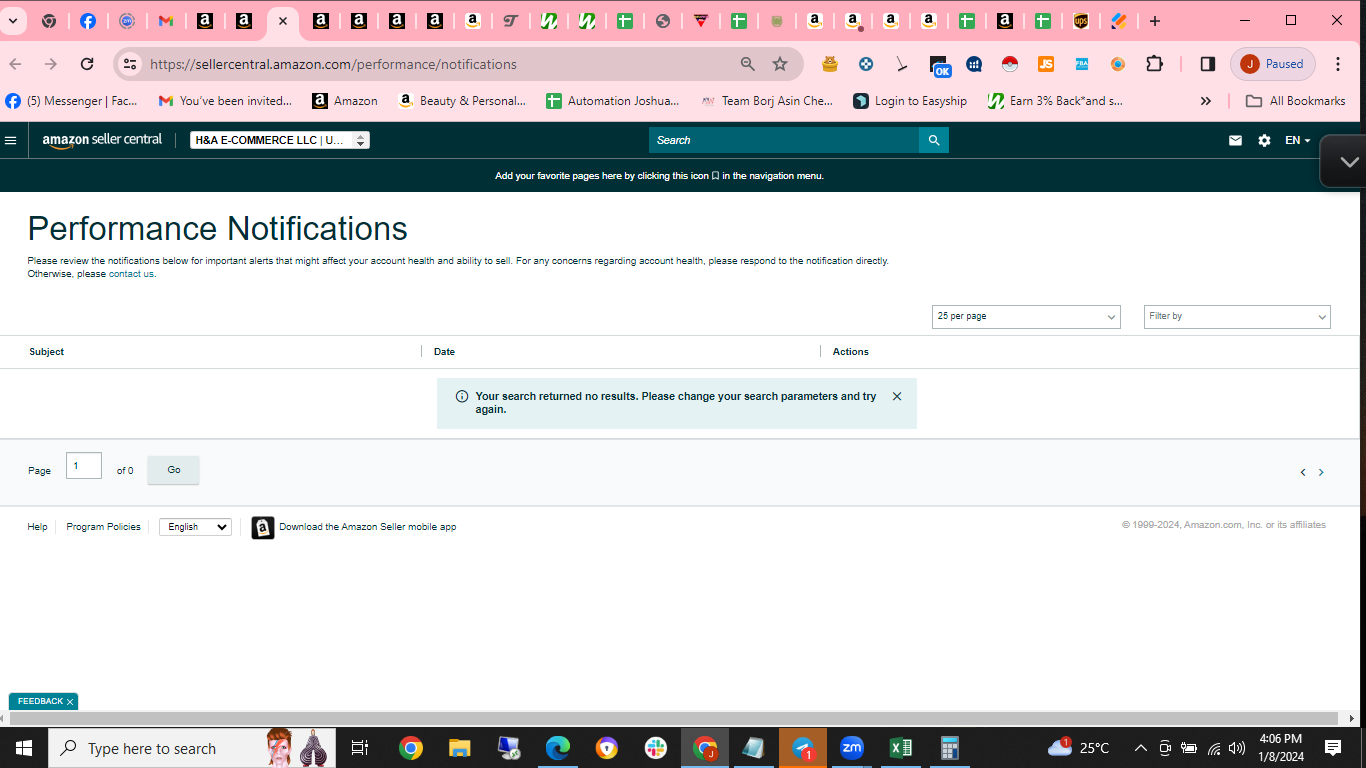The height and width of the screenshot is (768, 1366).
Task: Go to previous page with left chevron
Action: tap(1303, 472)
